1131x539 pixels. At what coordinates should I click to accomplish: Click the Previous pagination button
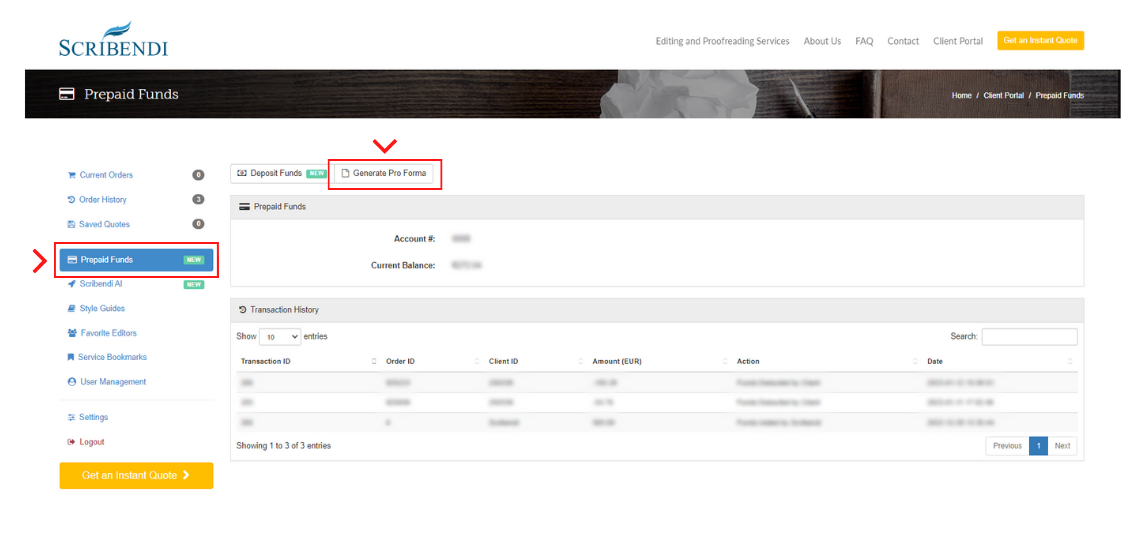click(x=1007, y=446)
